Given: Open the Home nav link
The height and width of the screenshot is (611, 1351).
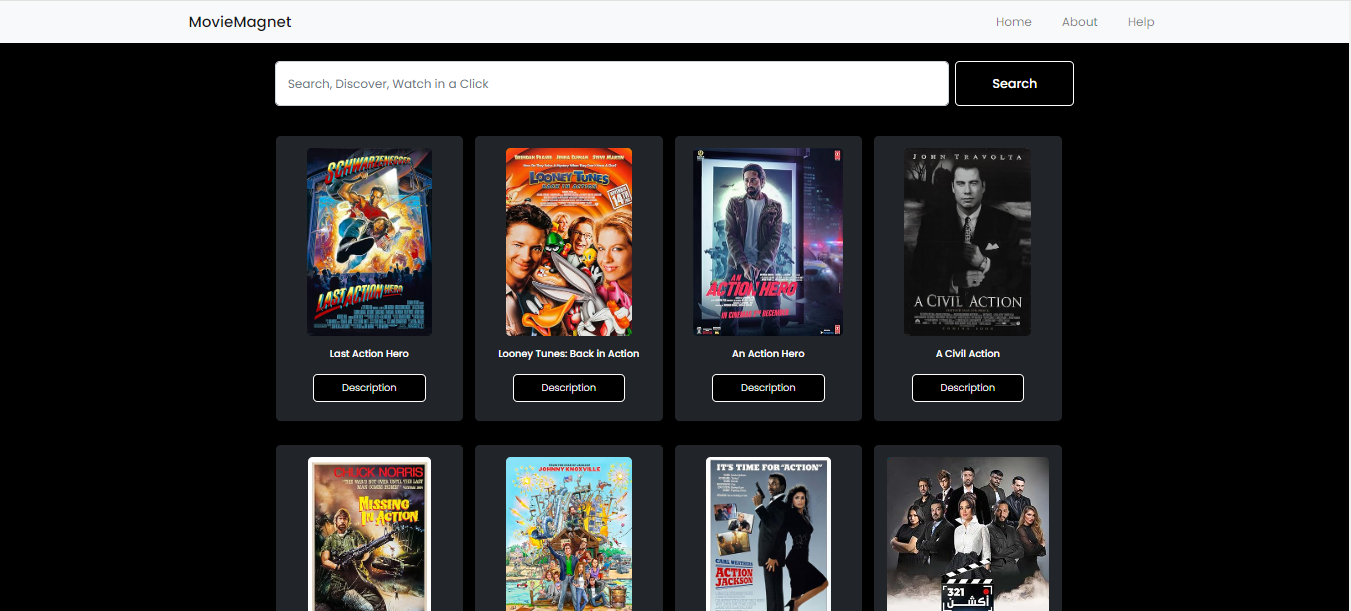Looking at the screenshot, I should coord(1013,22).
